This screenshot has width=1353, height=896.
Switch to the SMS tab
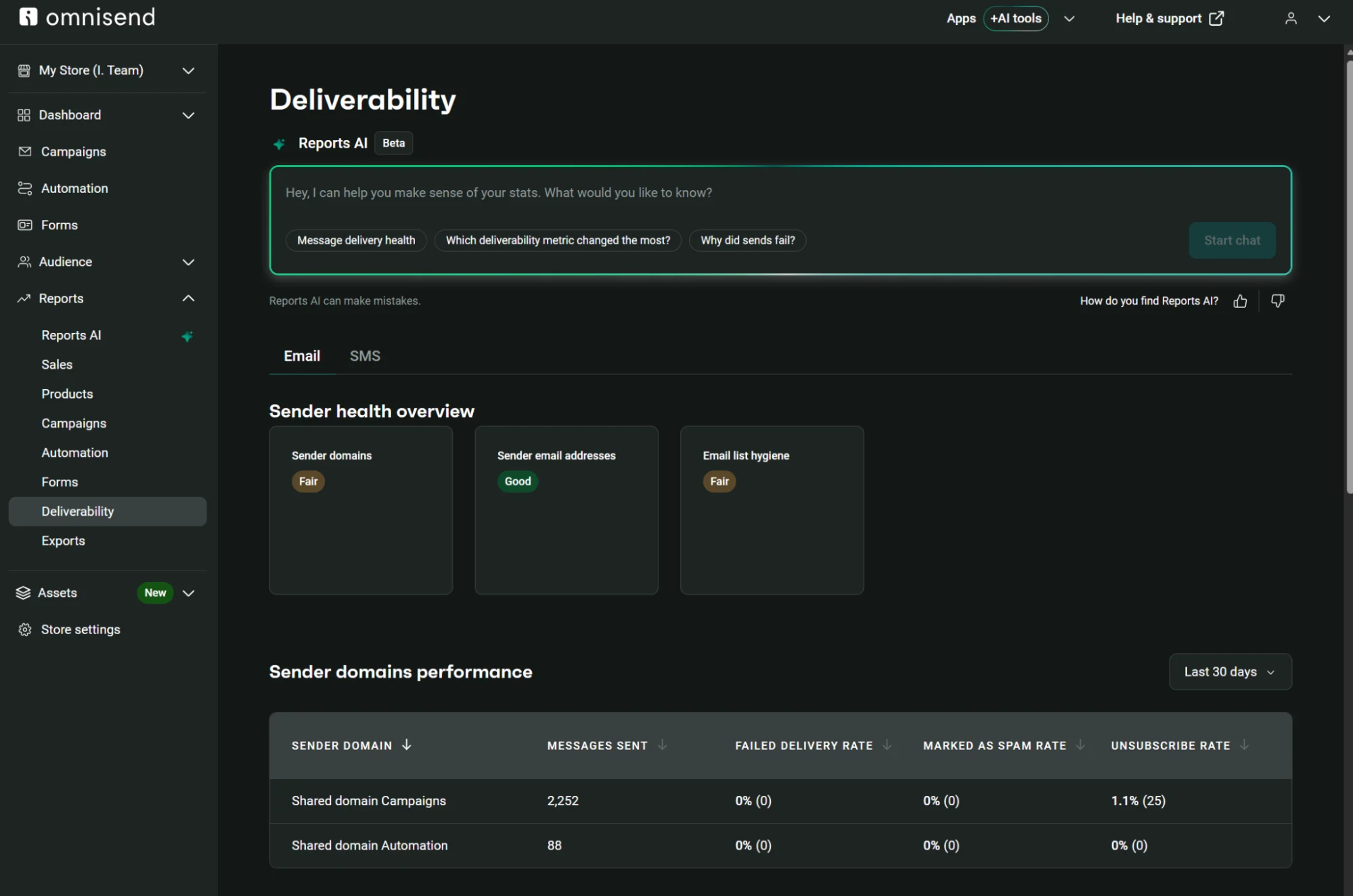(365, 356)
